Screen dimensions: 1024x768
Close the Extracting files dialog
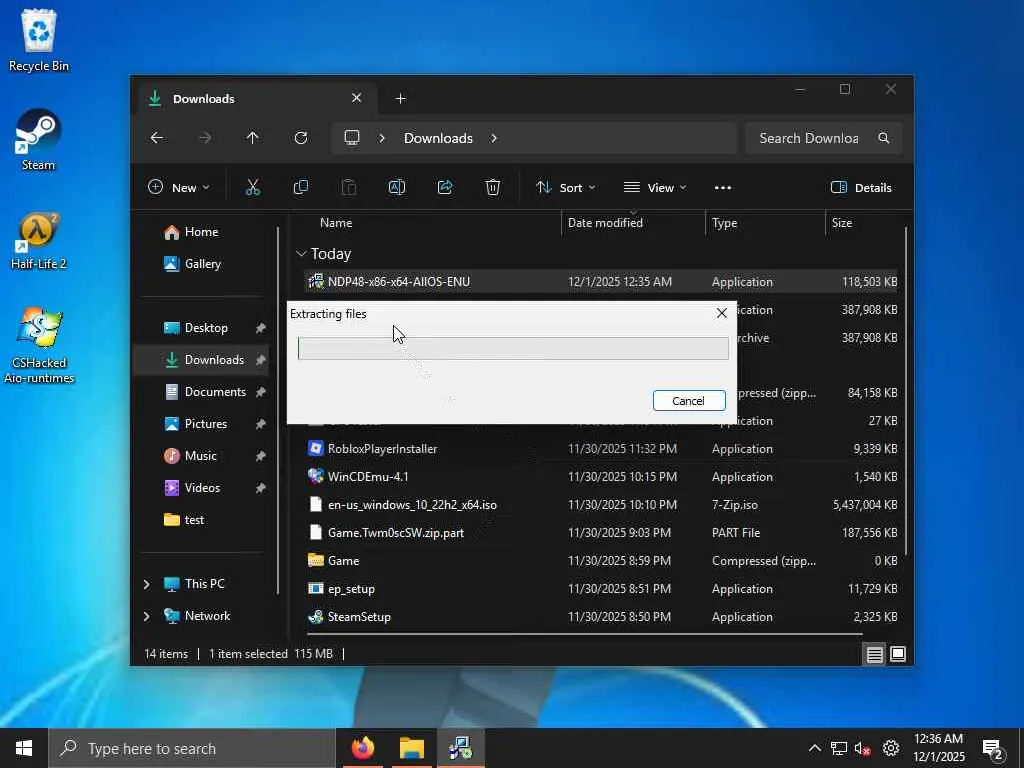pyautogui.click(x=722, y=313)
